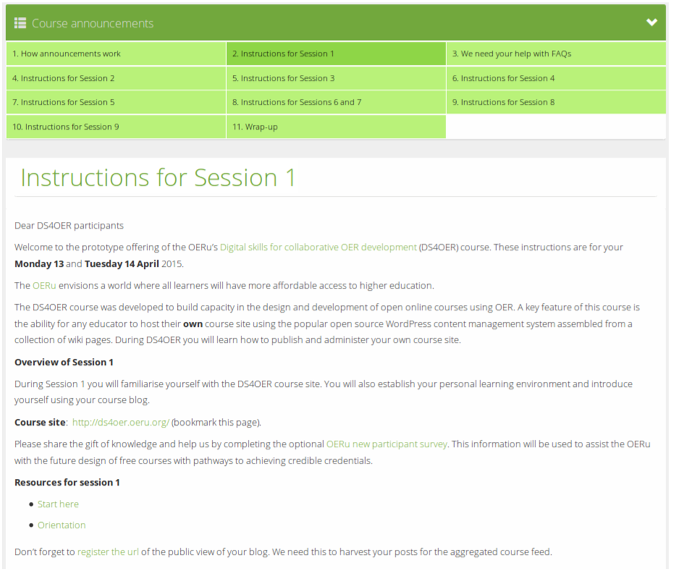Open the ds4oer.oeru.org course site link
The width and height of the screenshot is (673, 577).
tap(121, 423)
